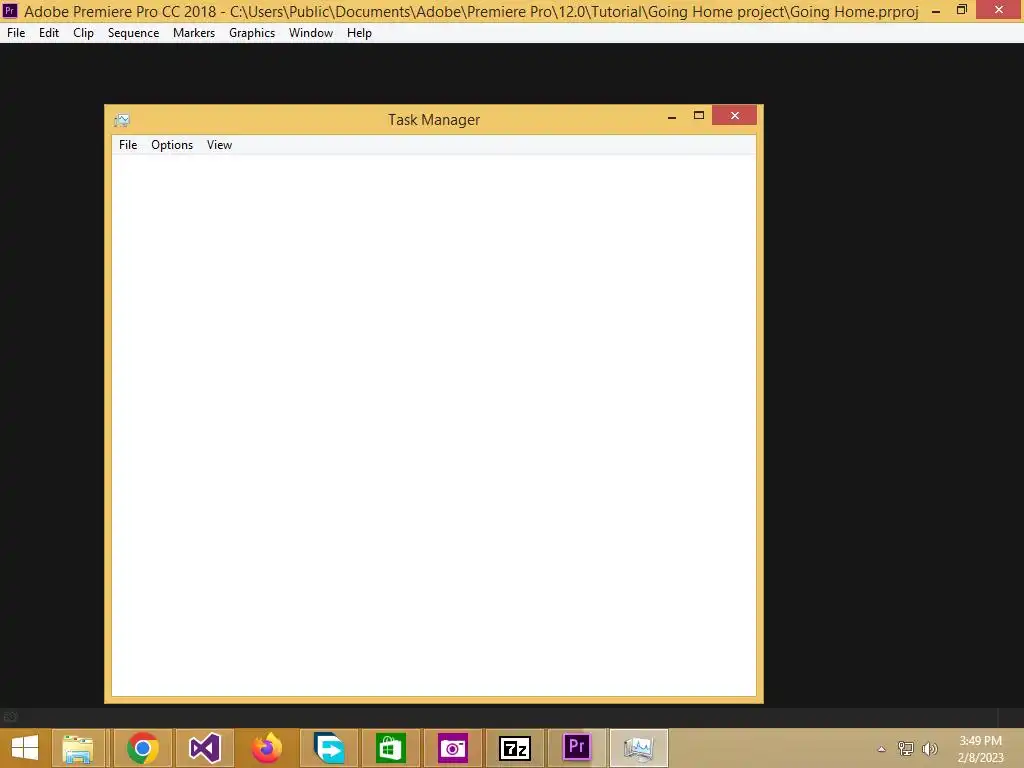Open the Windows Start button
Screen dimensions: 1024x768
tap(25, 748)
